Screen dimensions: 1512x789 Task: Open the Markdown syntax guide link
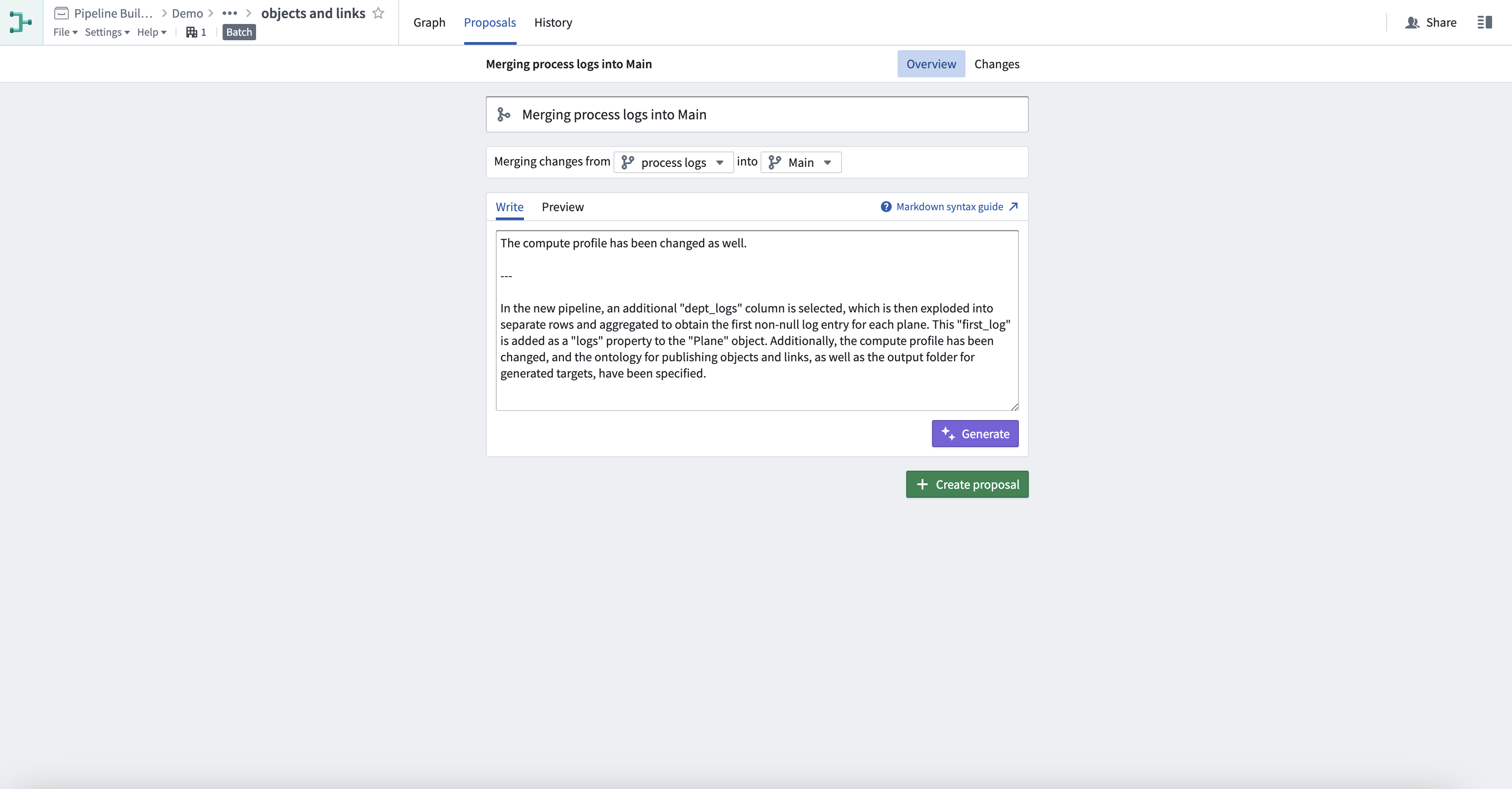[x=949, y=207]
